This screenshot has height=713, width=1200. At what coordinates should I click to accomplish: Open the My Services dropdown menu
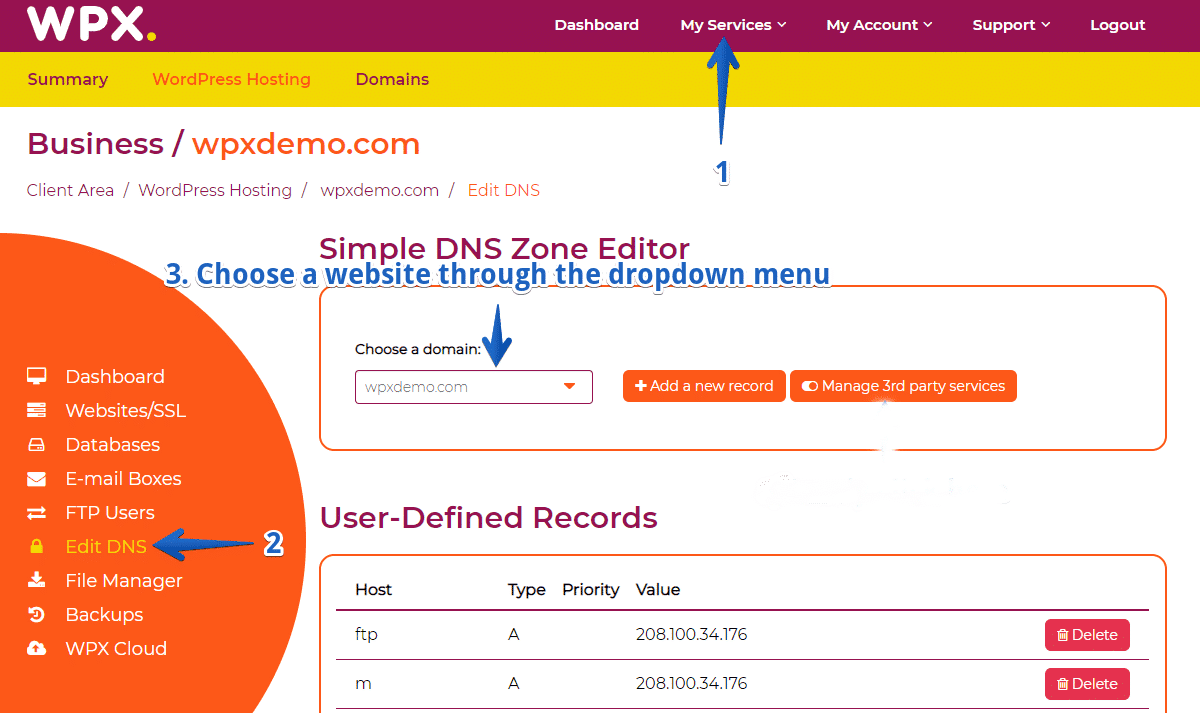point(733,25)
